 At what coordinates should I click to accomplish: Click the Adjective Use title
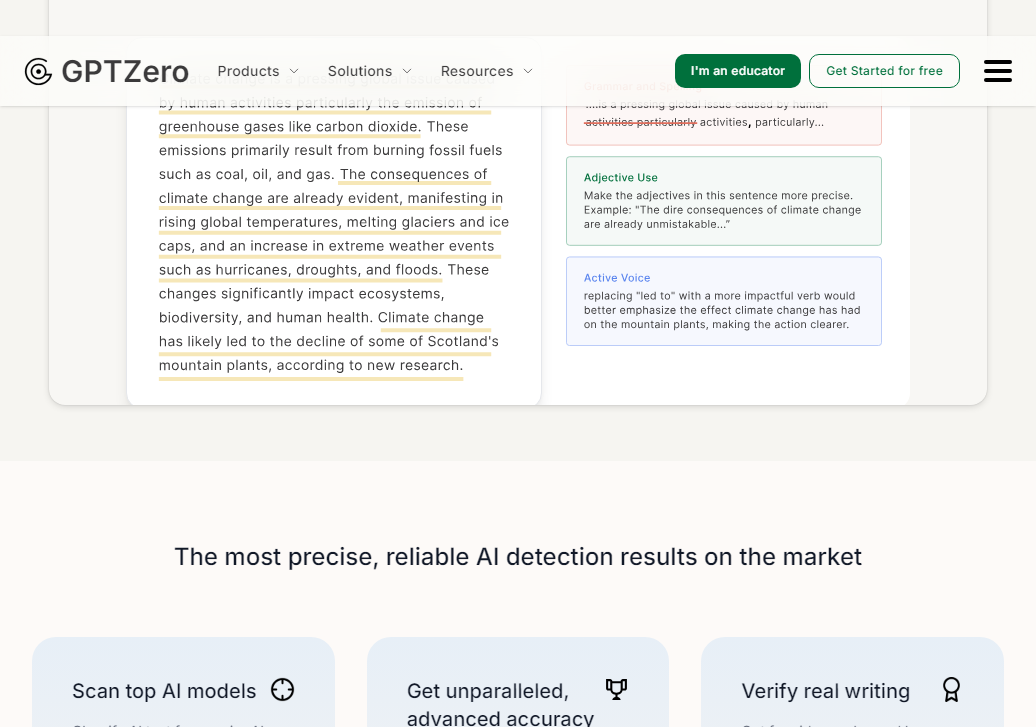click(x=620, y=177)
